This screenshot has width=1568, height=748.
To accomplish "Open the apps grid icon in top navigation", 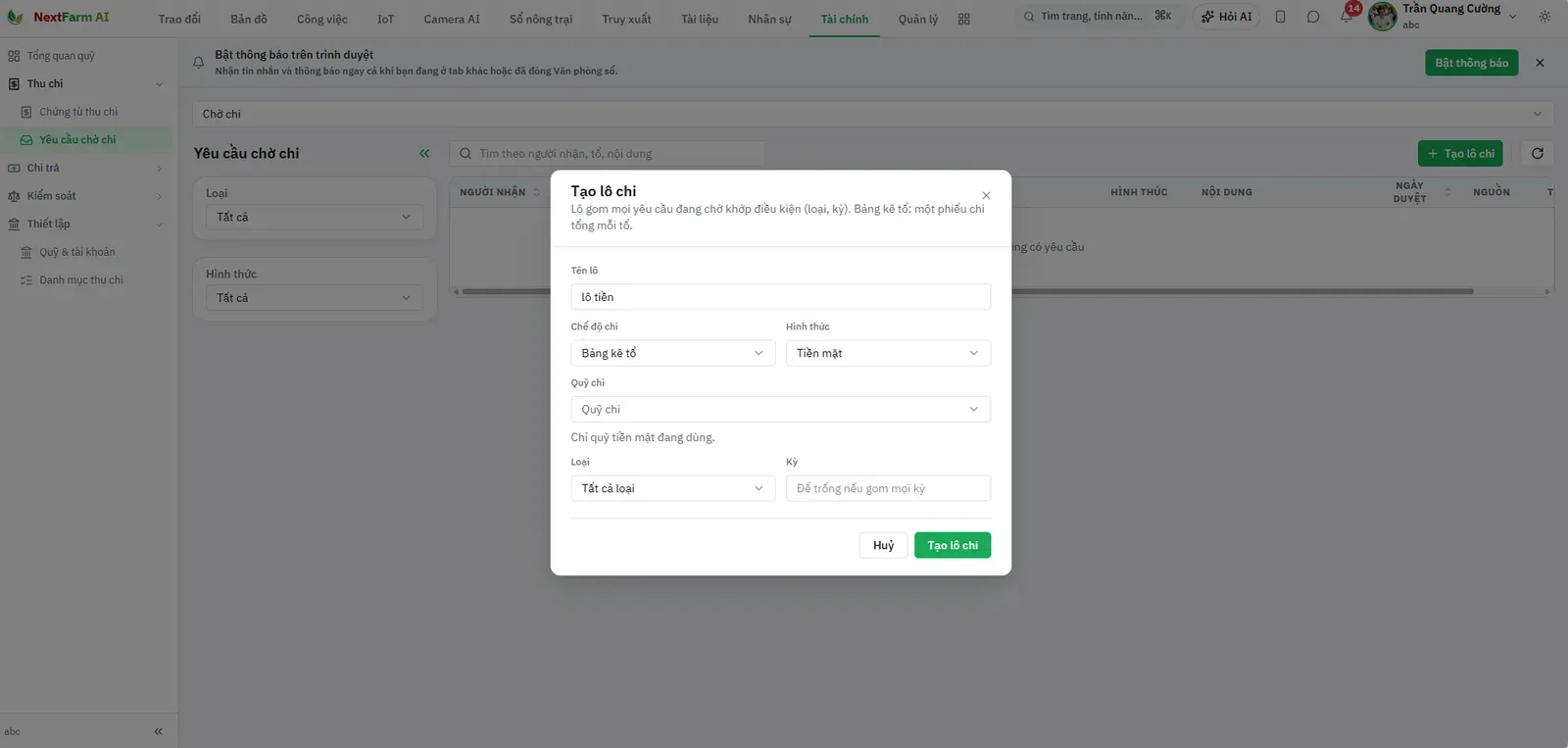I will [964, 19].
